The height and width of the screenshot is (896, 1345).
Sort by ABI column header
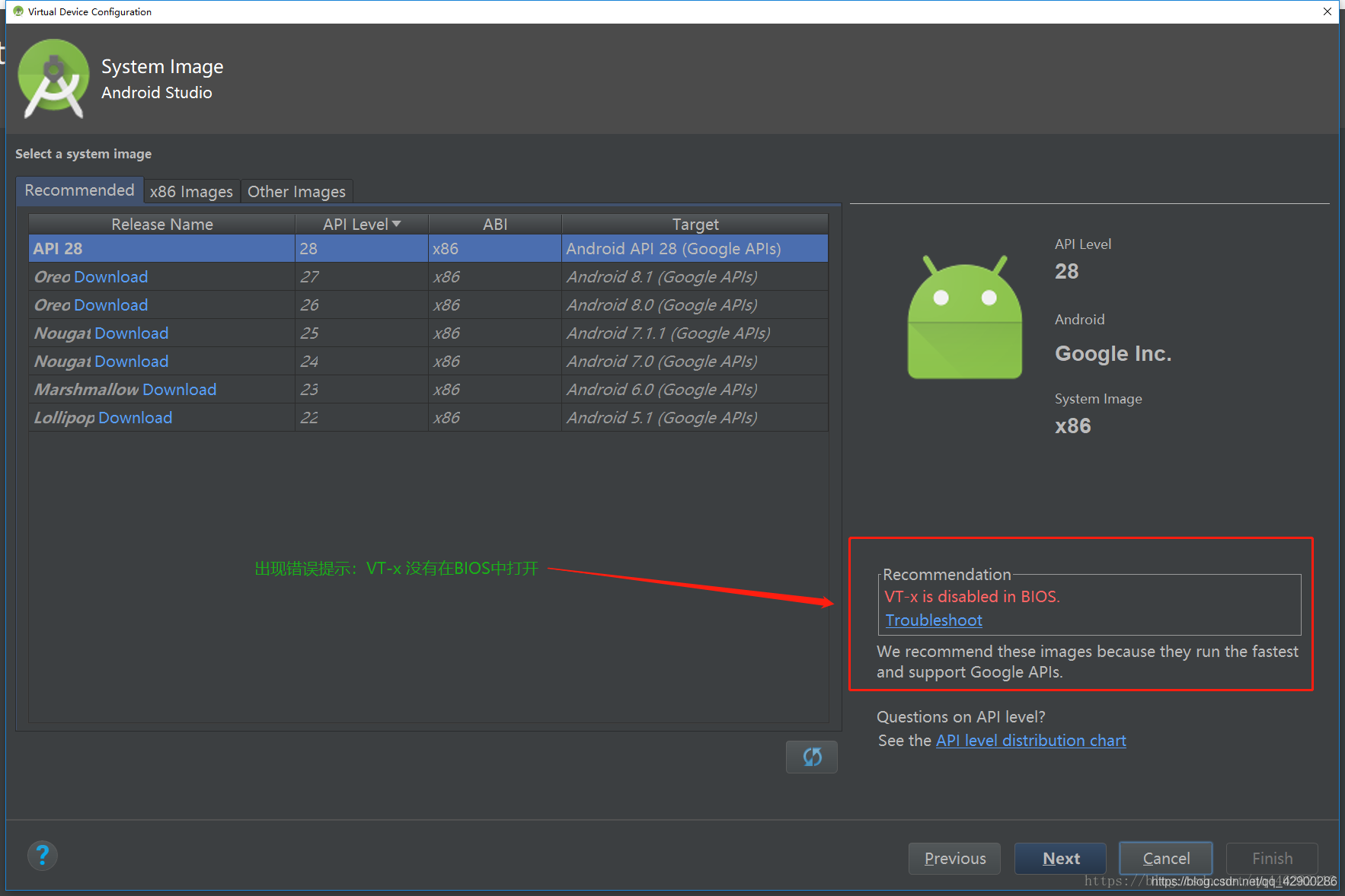click(x=495, y=224)
